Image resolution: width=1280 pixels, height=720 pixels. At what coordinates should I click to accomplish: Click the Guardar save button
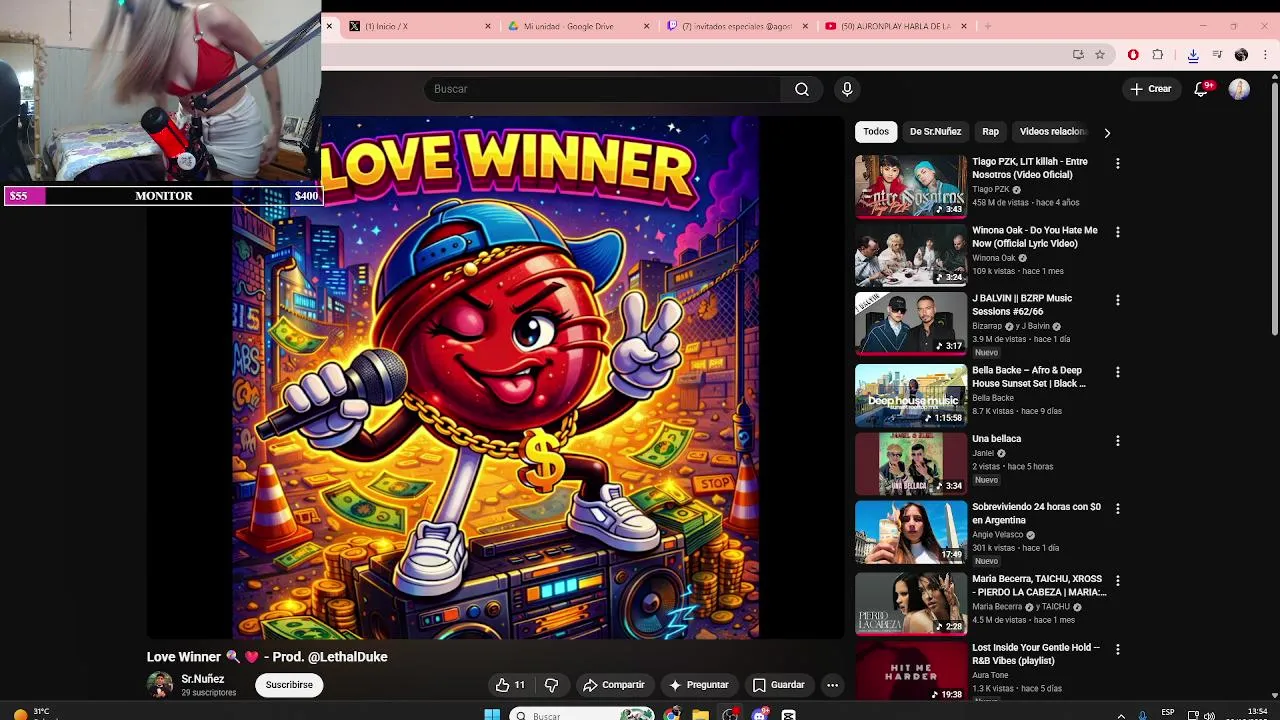point(778,685)
